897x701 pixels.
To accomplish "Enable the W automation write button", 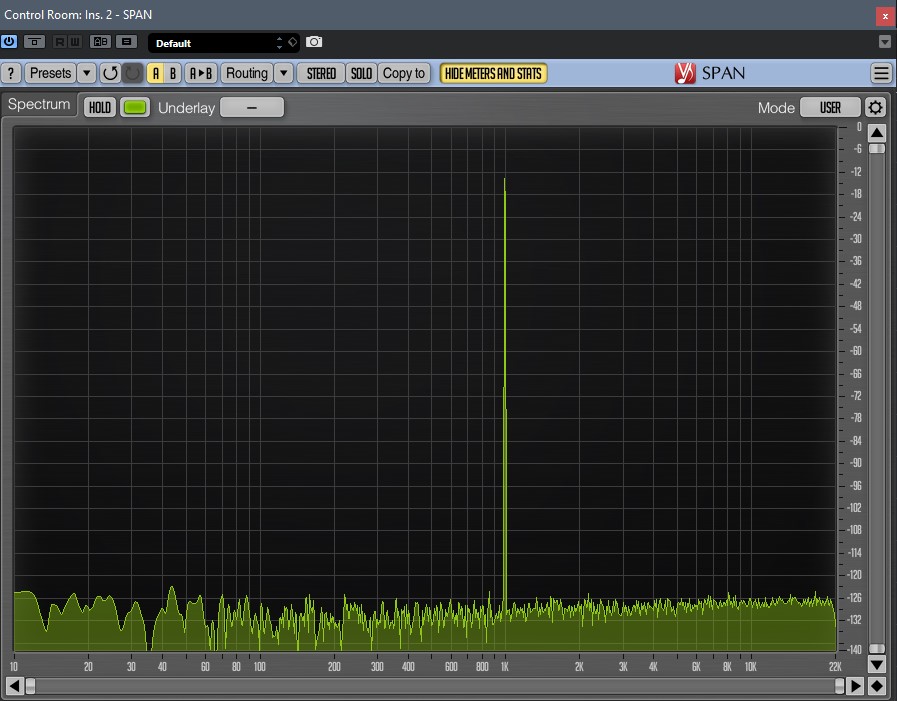I will (x=75, y=42).
